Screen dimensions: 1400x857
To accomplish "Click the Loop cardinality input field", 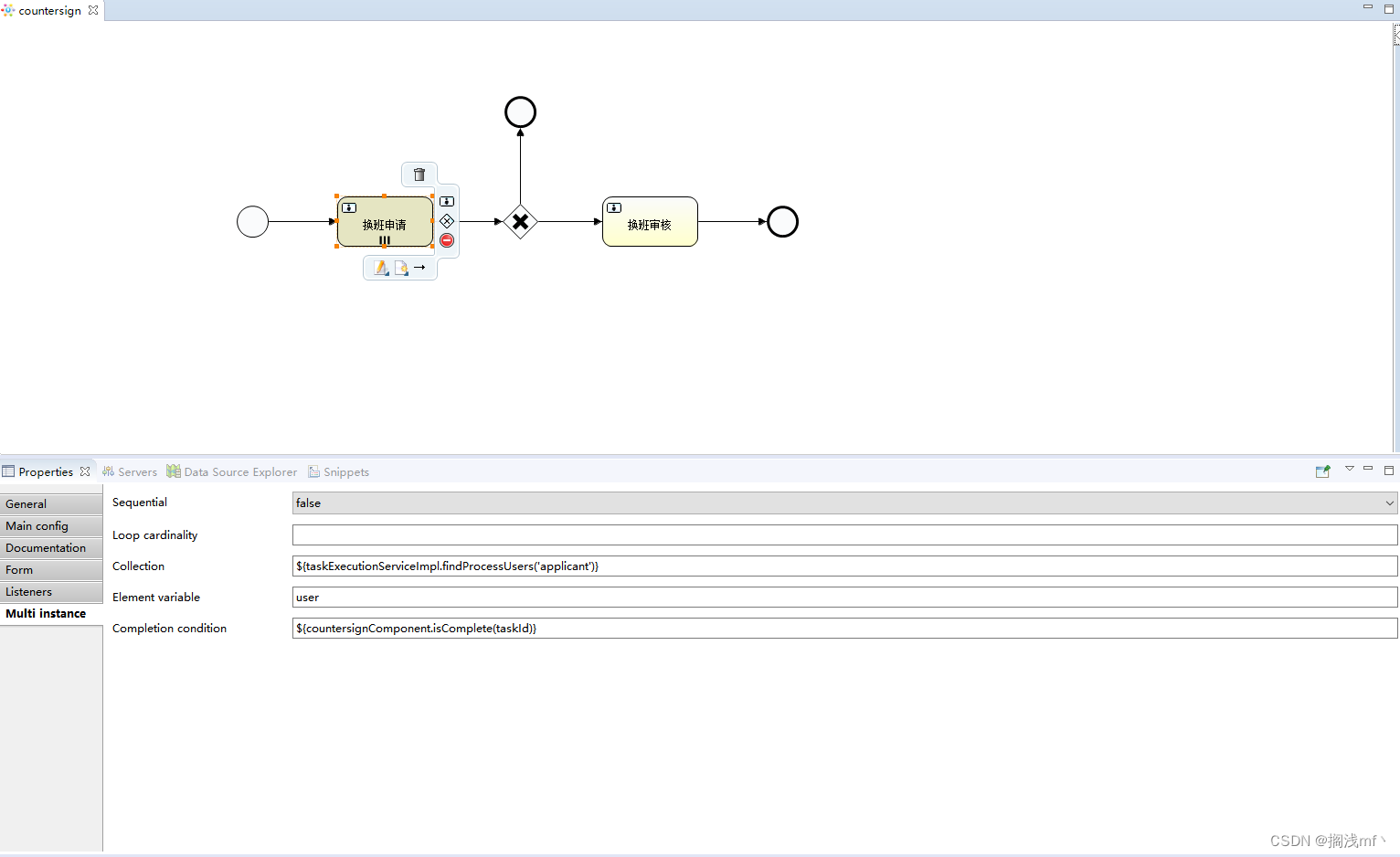I will coord(845,534).
